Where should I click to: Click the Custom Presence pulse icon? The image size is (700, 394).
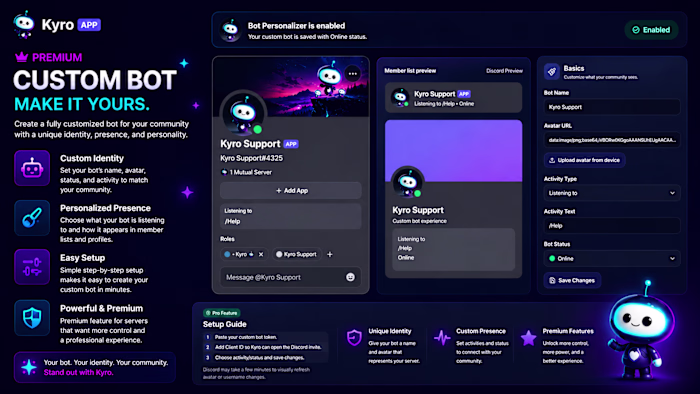442,338
